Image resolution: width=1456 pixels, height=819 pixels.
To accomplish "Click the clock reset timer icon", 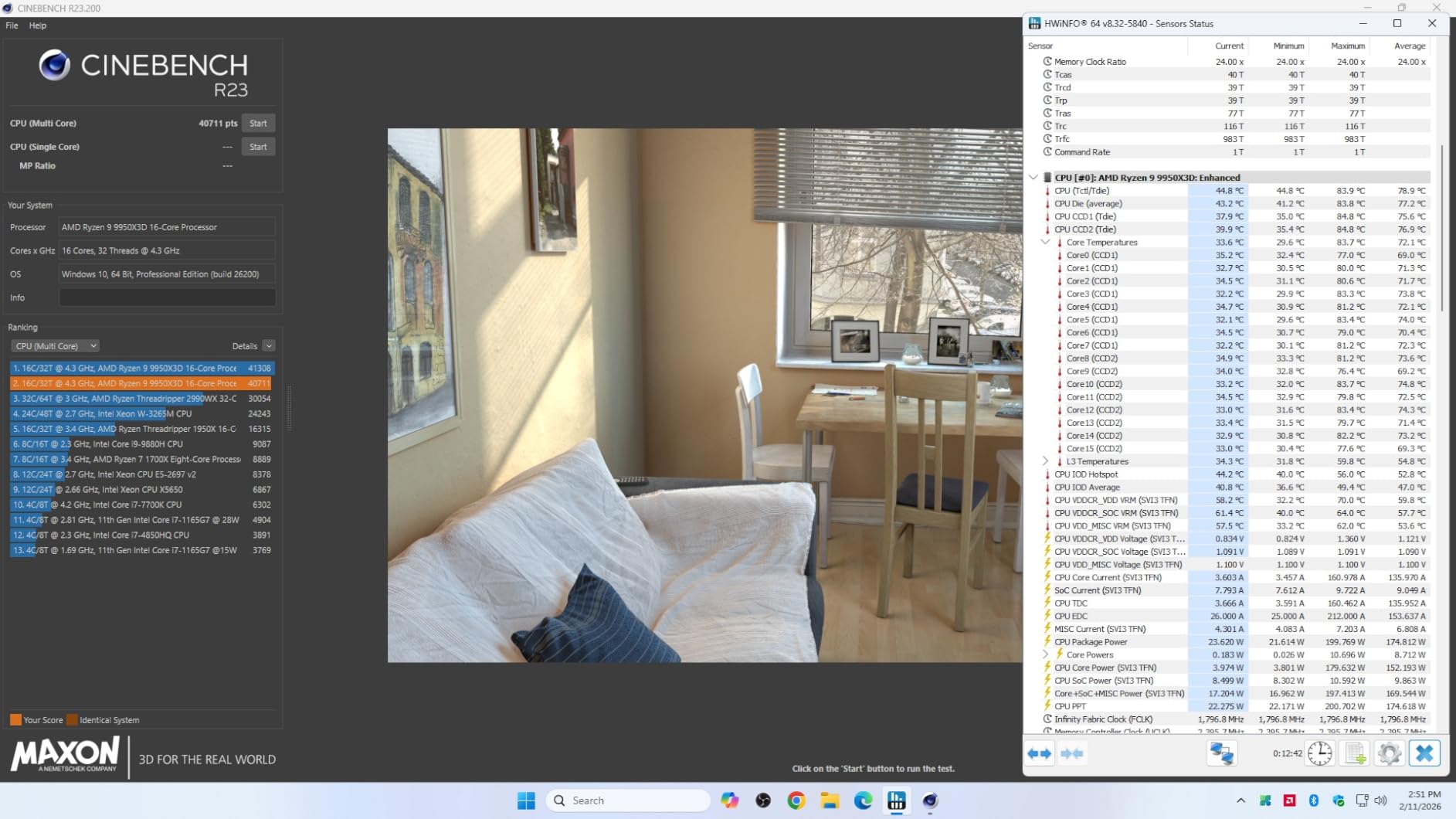I will coord(1319,753).
